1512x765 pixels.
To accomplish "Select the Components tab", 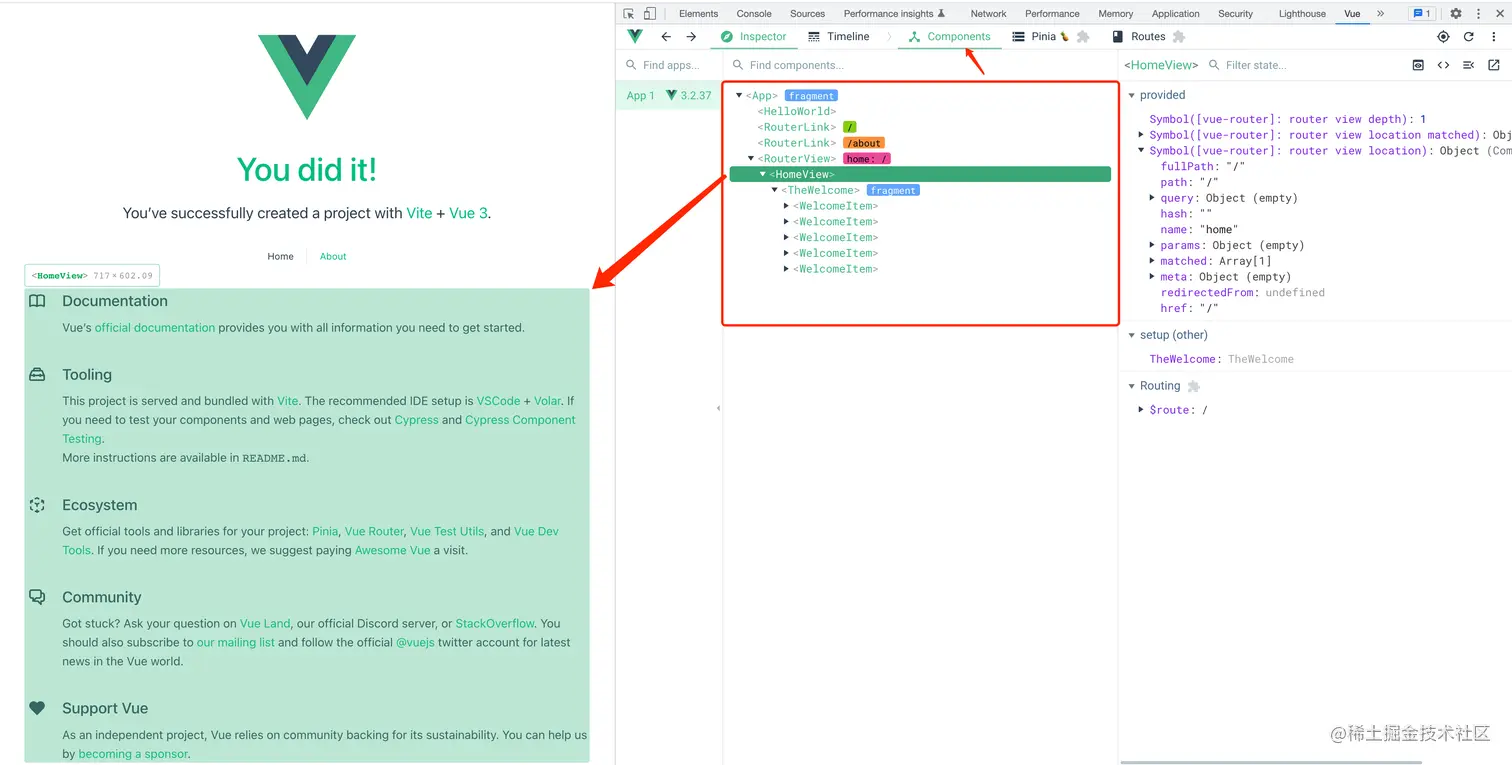I will (x=949, y=37).
